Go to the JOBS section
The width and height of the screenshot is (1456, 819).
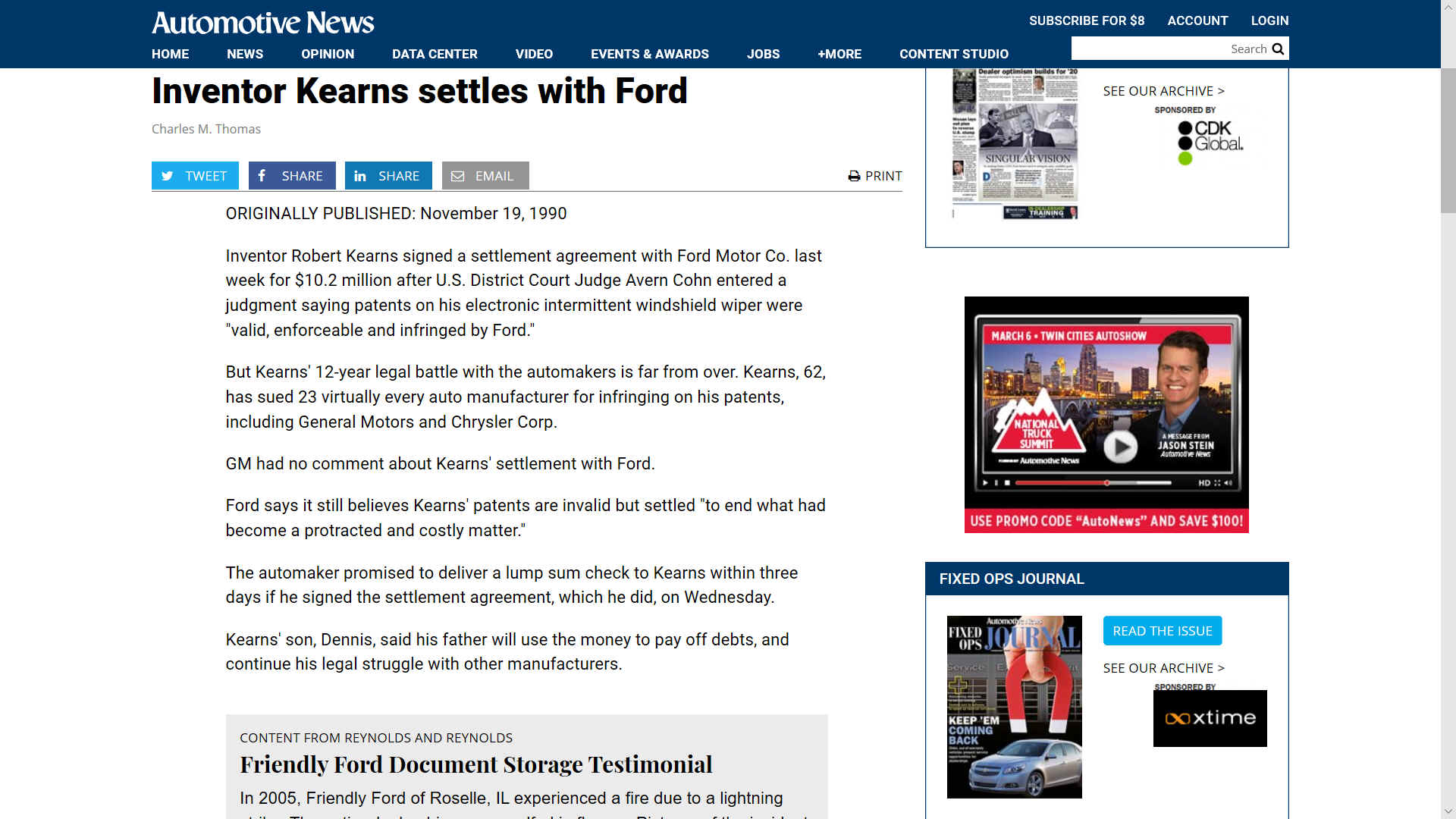[763, 54]
